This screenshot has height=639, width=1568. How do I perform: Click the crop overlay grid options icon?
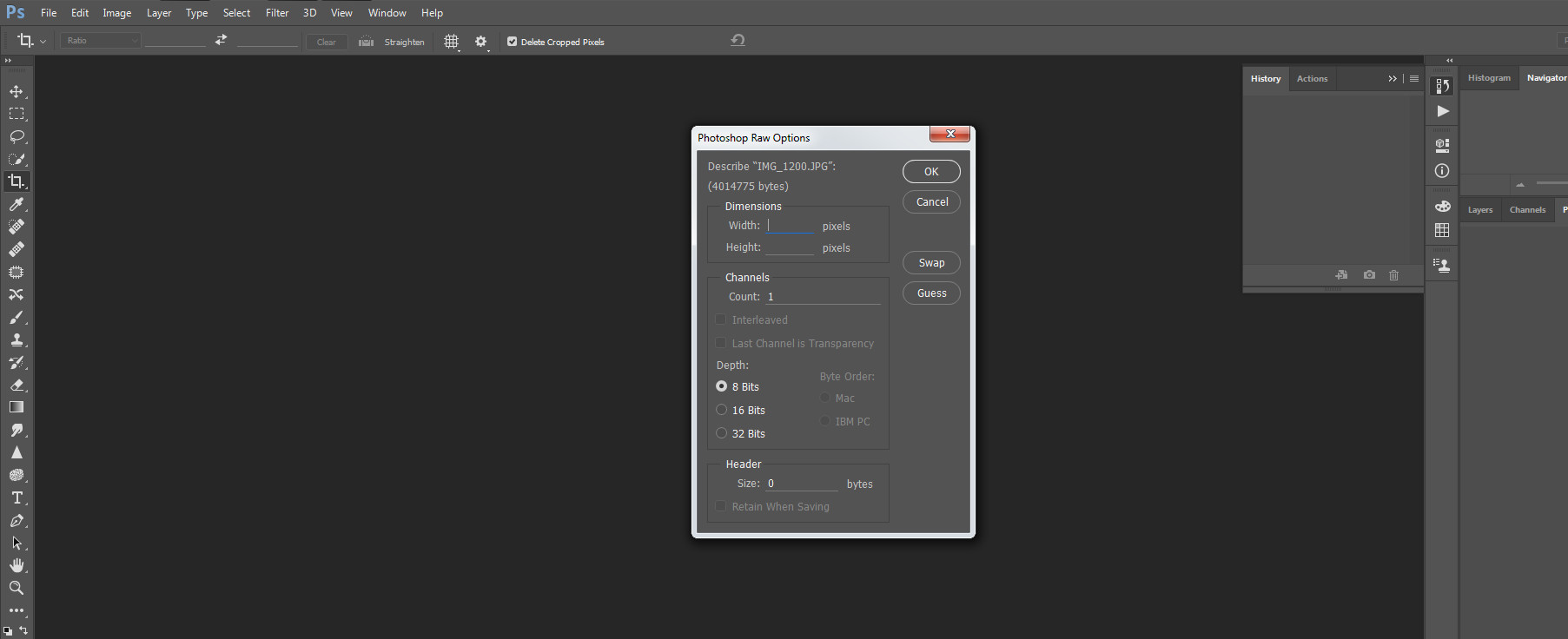click(x=452, y=42)
